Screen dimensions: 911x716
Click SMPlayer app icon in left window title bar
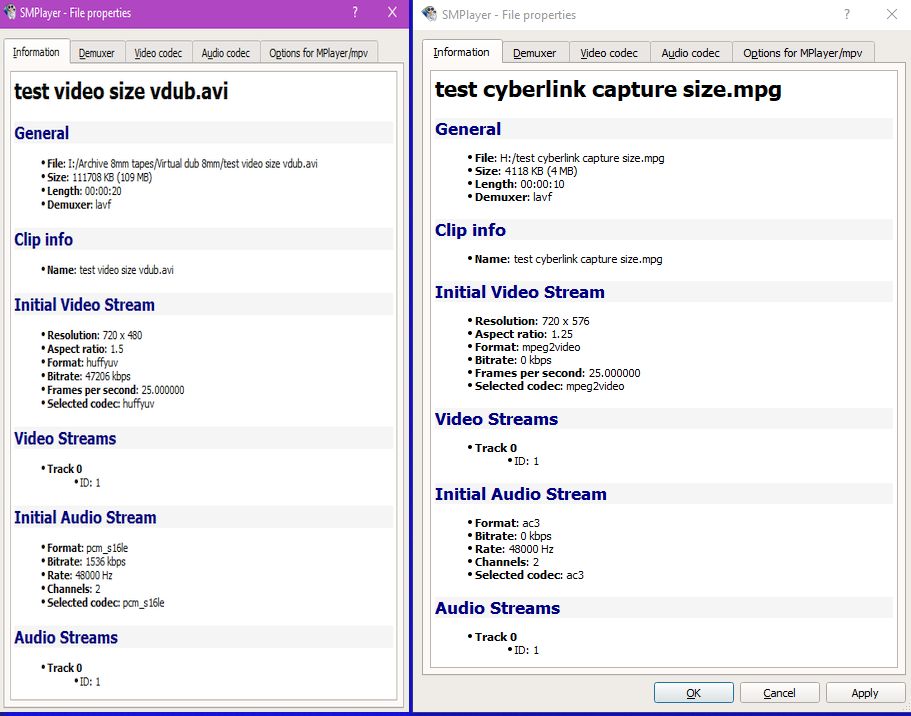pos(10,12)
